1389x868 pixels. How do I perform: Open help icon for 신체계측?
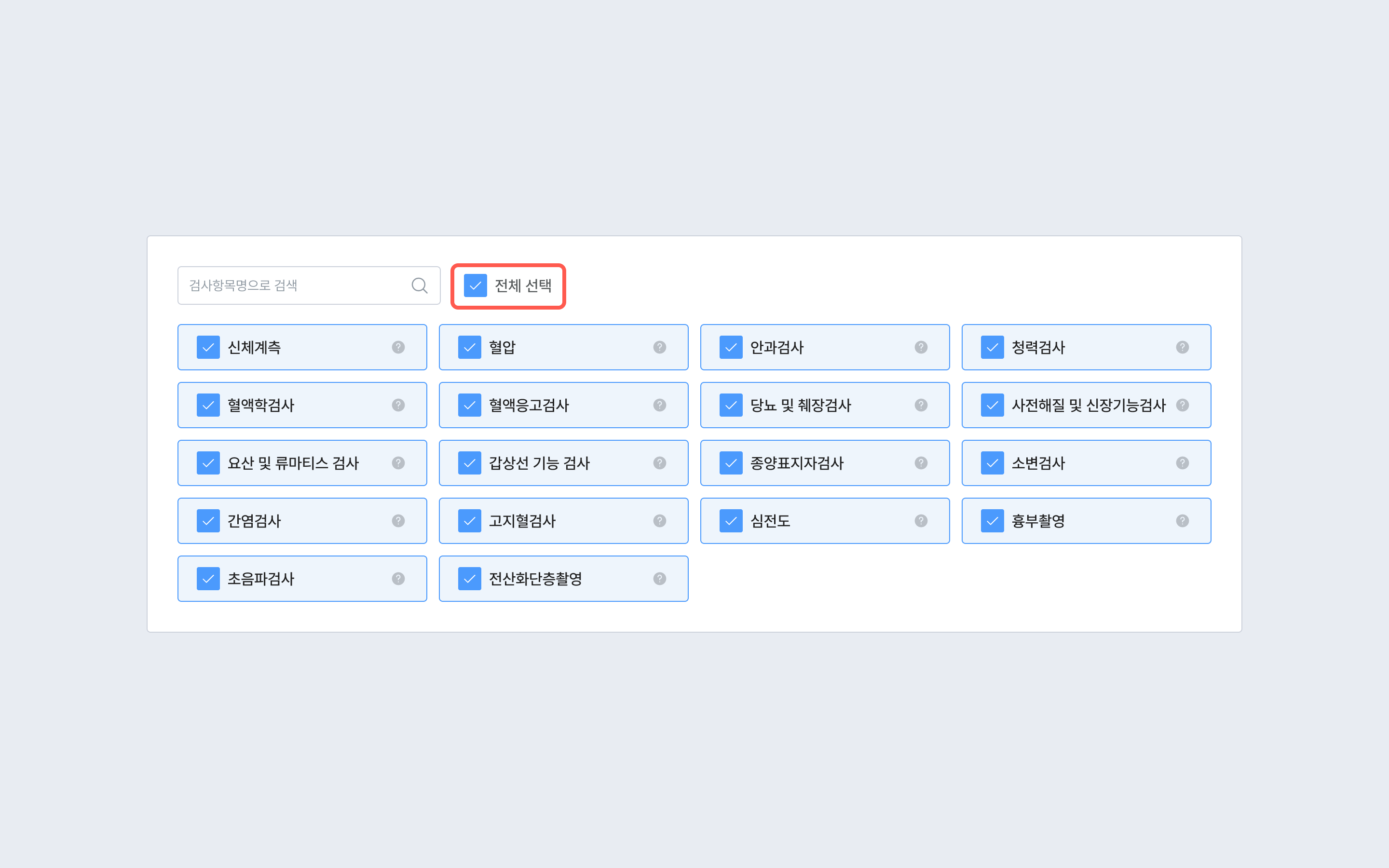(x=398, y=347)
